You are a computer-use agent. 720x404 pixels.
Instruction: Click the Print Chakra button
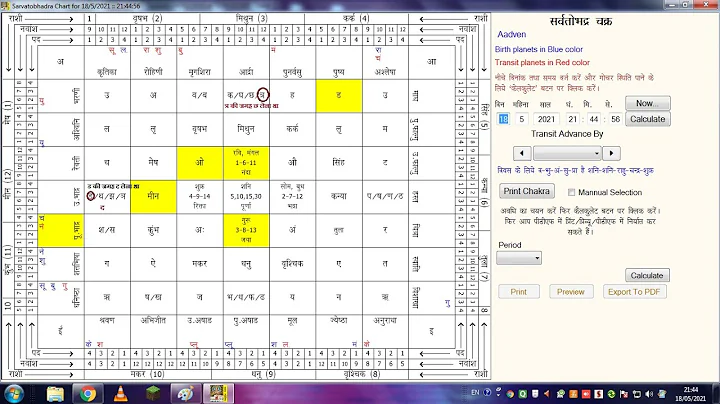527,191
